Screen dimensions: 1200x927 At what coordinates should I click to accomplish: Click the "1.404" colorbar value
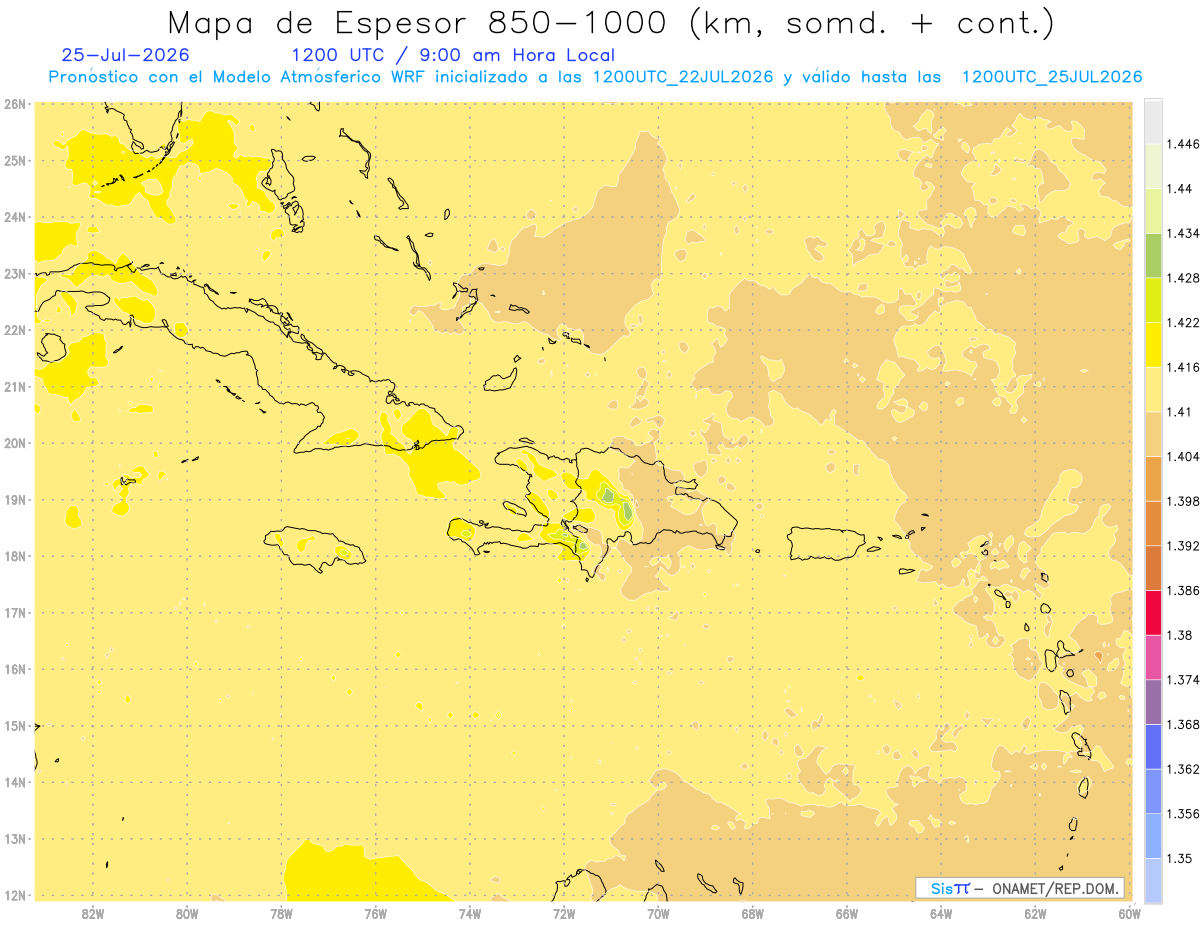[1182, 456]
